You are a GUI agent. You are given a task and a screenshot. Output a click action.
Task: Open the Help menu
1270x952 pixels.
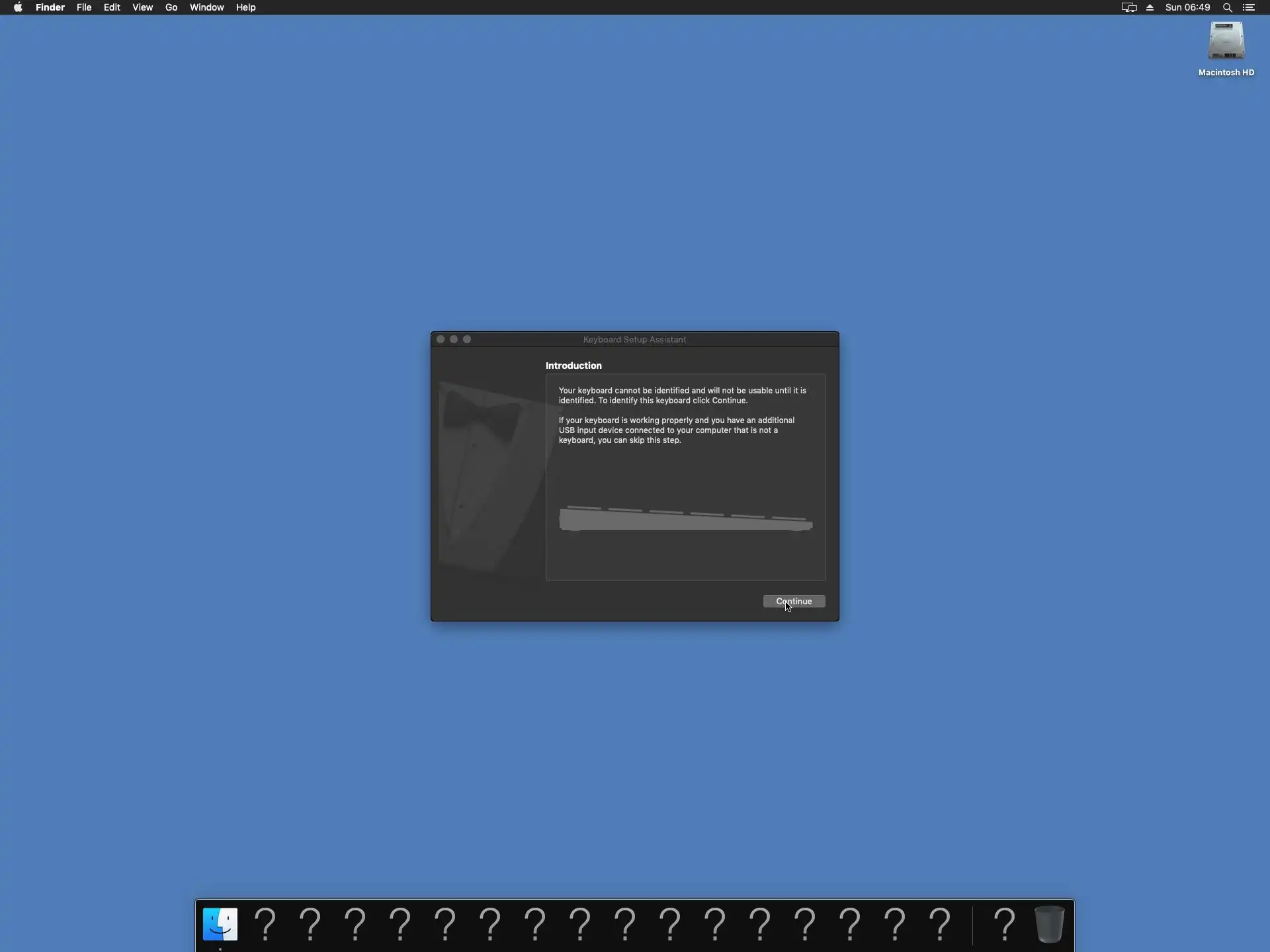245,7
